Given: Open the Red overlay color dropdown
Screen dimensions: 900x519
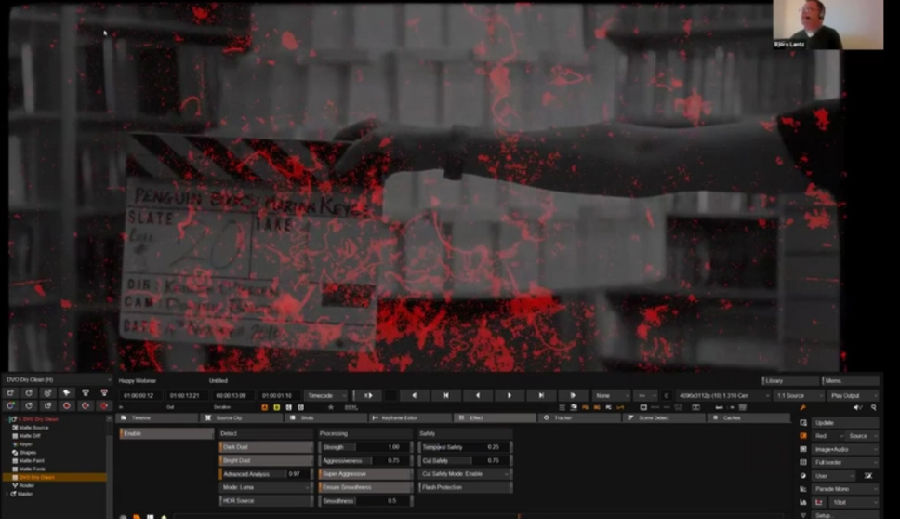Looking at the screenshot, I should click(x=828, y=436).
